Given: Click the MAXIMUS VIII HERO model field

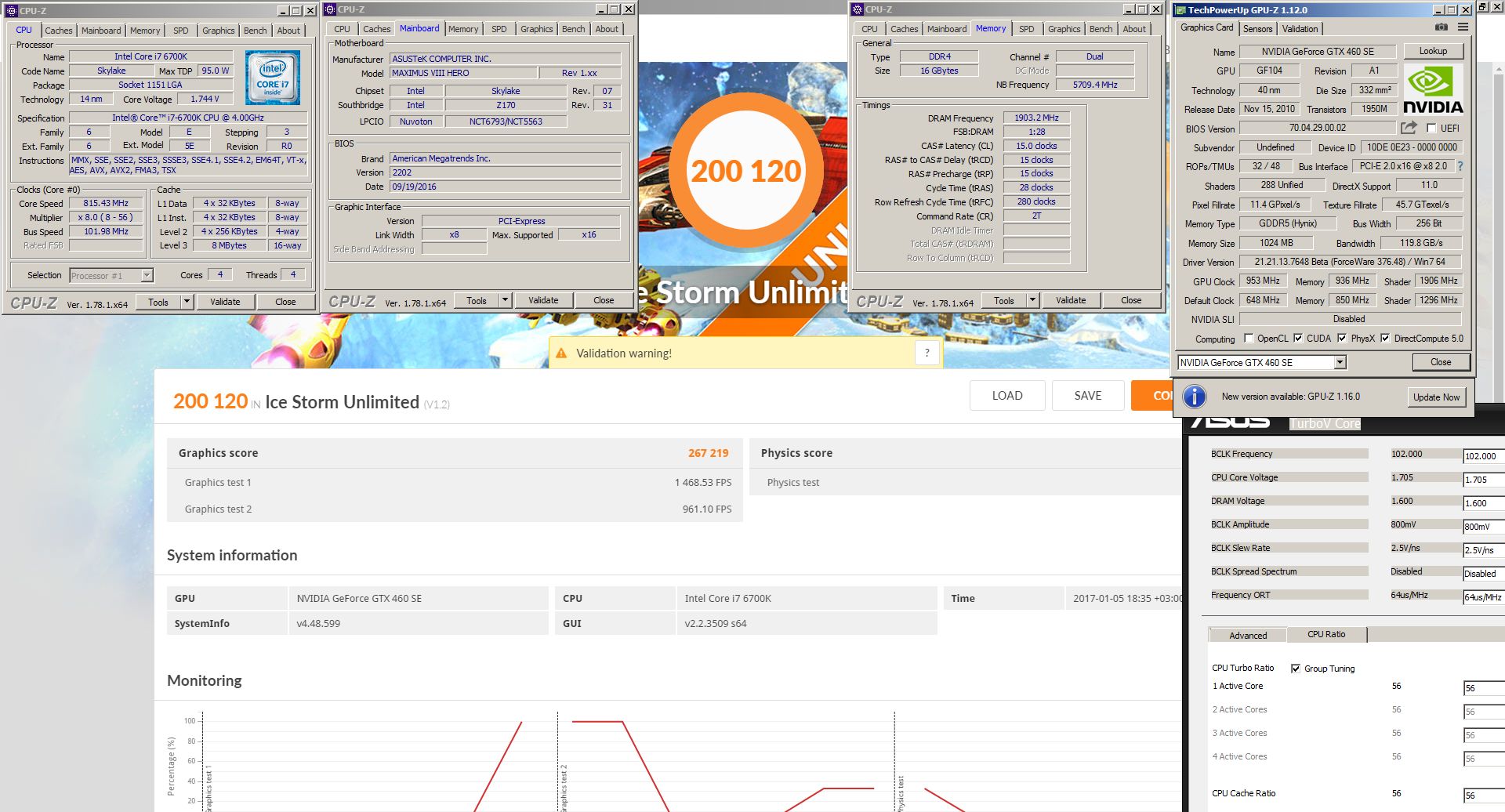Looking at the screenshot, I should click(463, 73).
